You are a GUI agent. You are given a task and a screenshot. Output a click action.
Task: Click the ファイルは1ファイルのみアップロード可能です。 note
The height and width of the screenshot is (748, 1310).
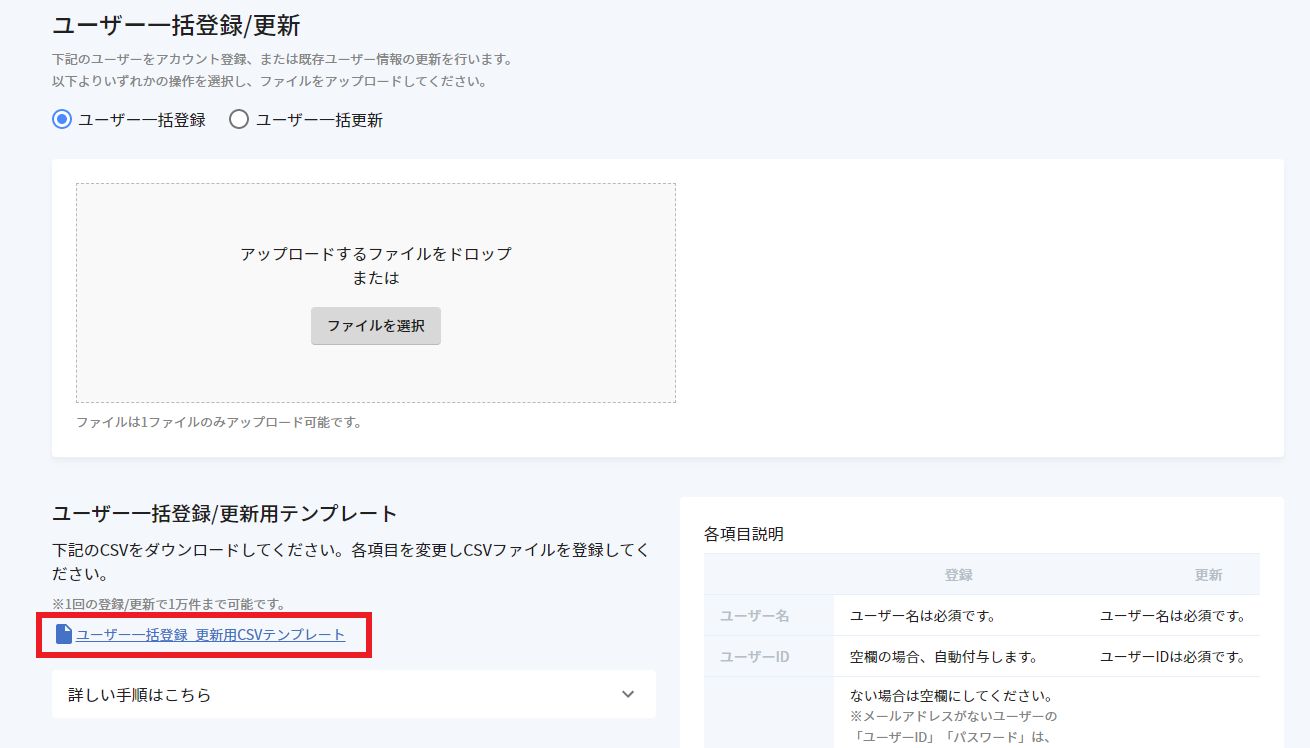[219, 422]
